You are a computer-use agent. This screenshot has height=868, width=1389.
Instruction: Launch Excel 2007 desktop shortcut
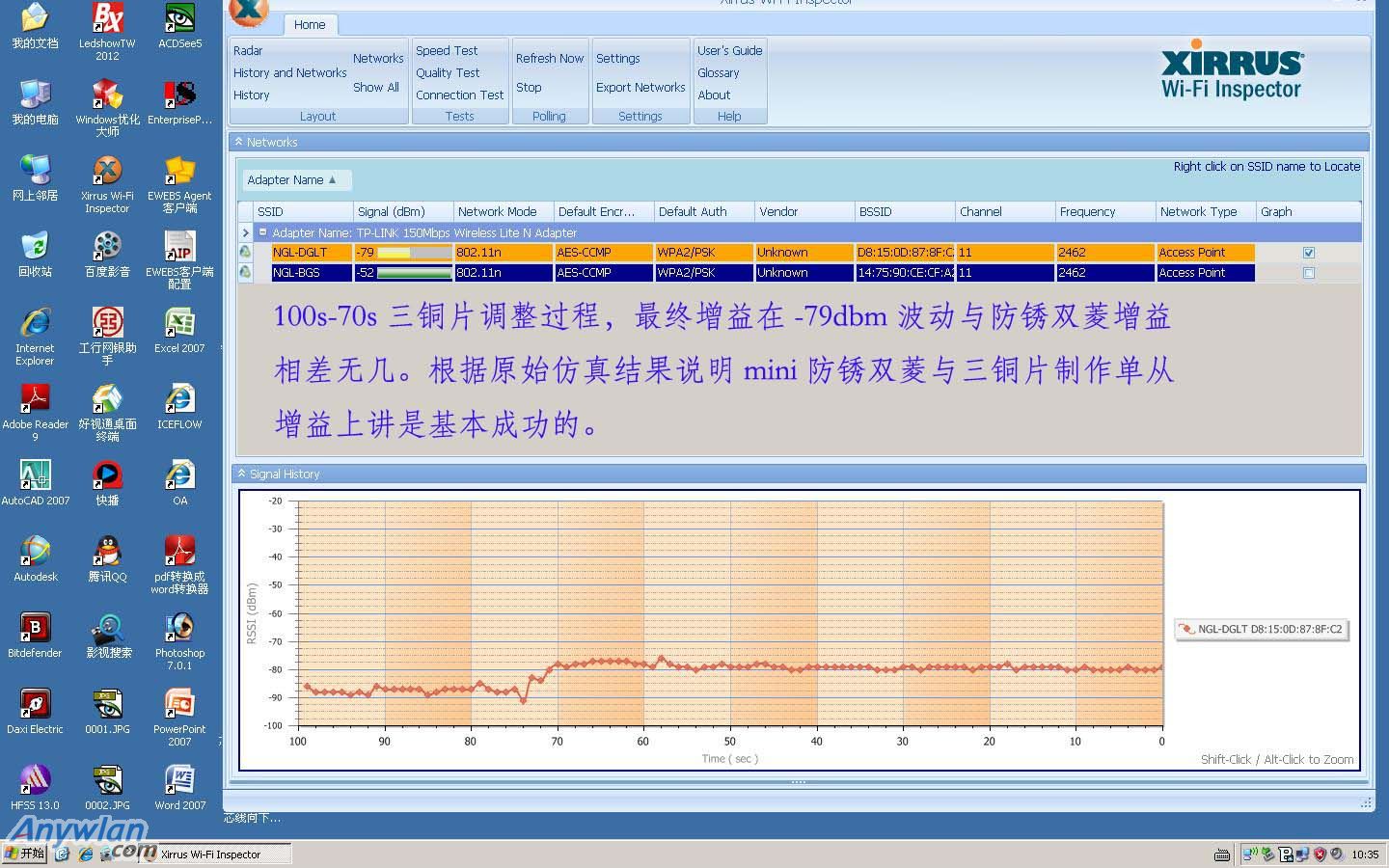(x=179, y=331)
